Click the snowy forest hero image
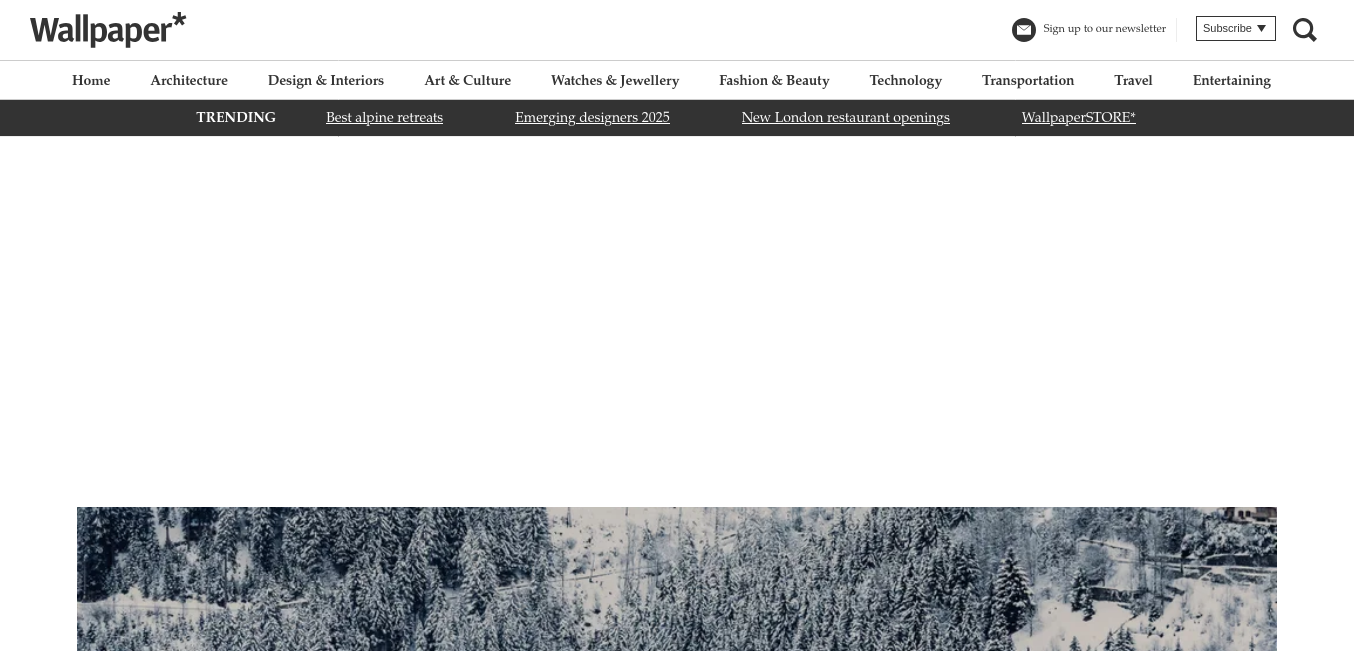Viewport: 1366px width, 651px height. tap(677, 579)
